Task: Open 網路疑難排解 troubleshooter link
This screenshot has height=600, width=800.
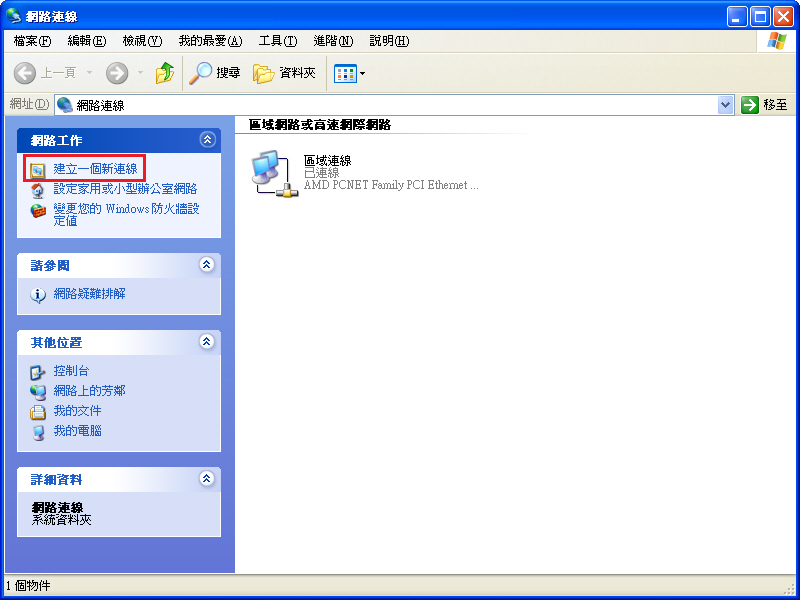Action: tap(89, 294)
